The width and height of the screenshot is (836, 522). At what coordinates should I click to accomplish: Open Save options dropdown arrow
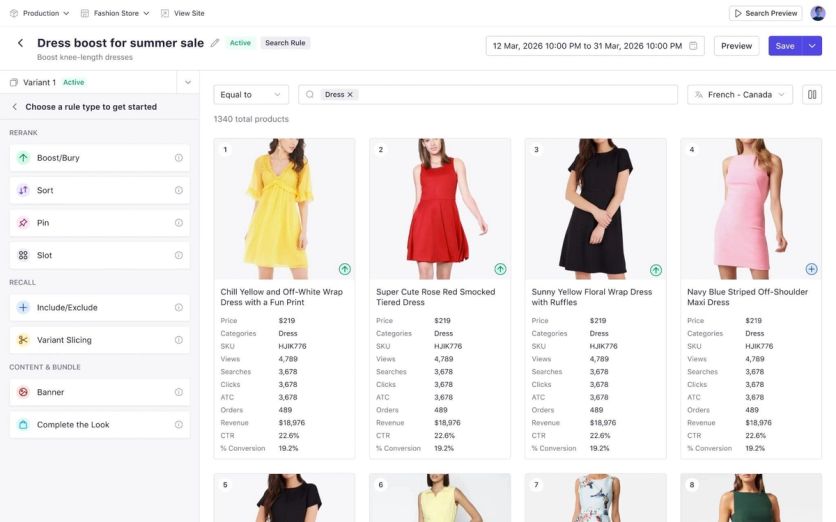click(x=811, y=46)
